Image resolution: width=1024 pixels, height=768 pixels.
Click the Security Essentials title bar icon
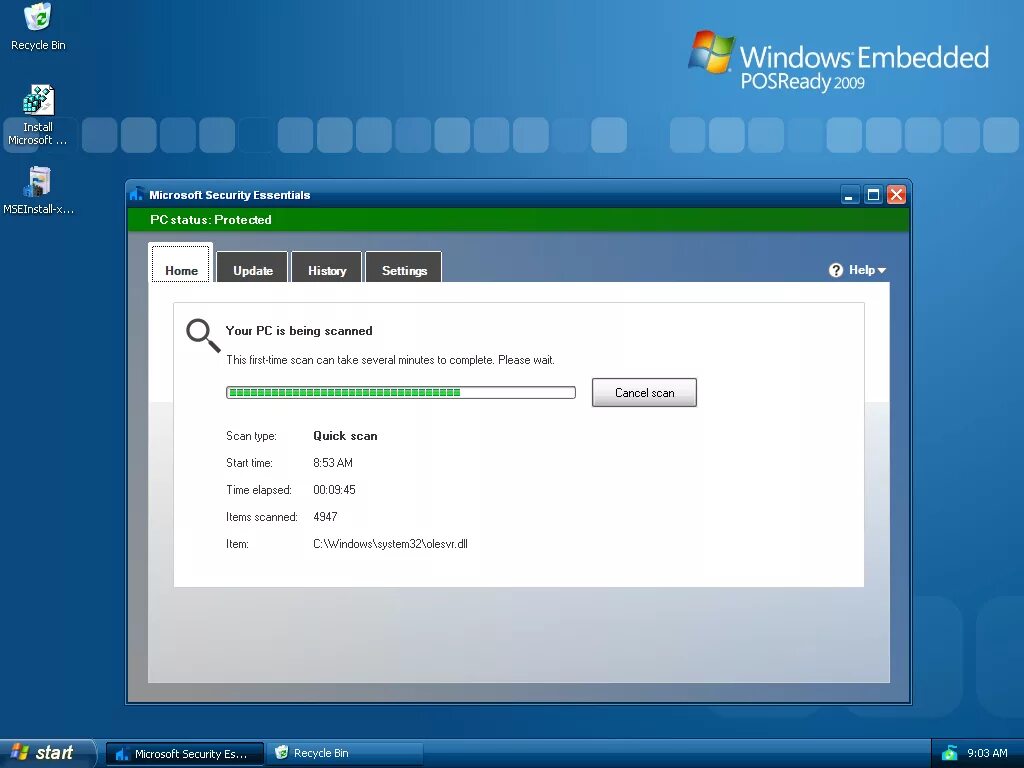click(136, 195)
